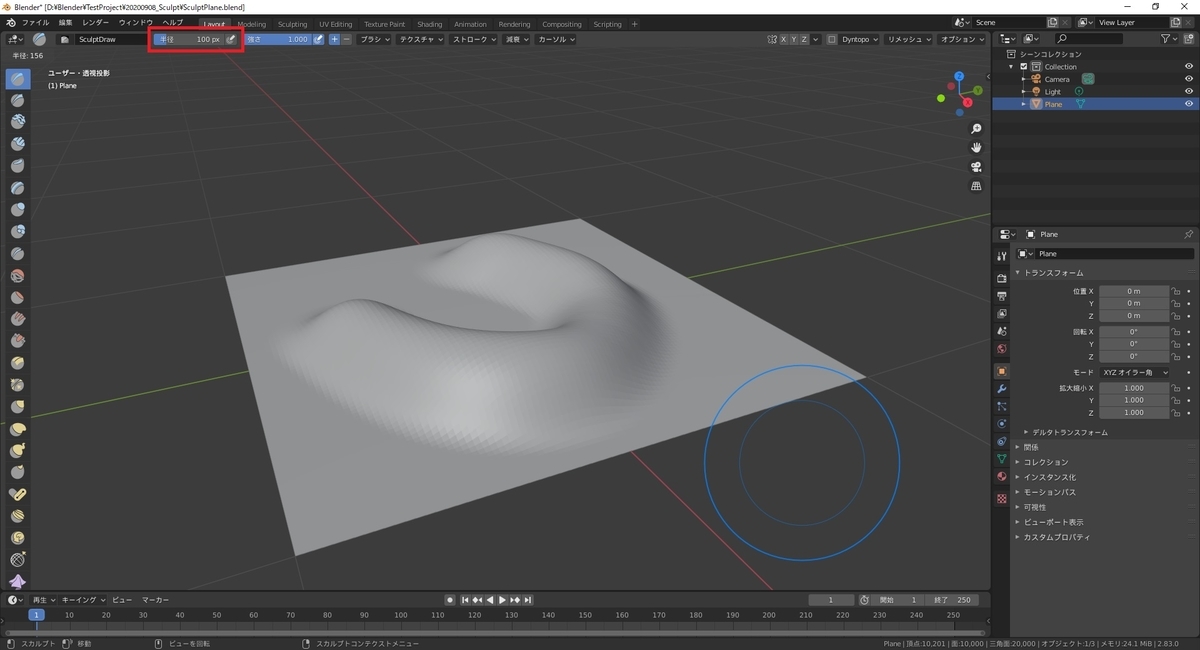
Task: Toggle Collection exclude checkbox in outliner
Action: coord(1023,66)
